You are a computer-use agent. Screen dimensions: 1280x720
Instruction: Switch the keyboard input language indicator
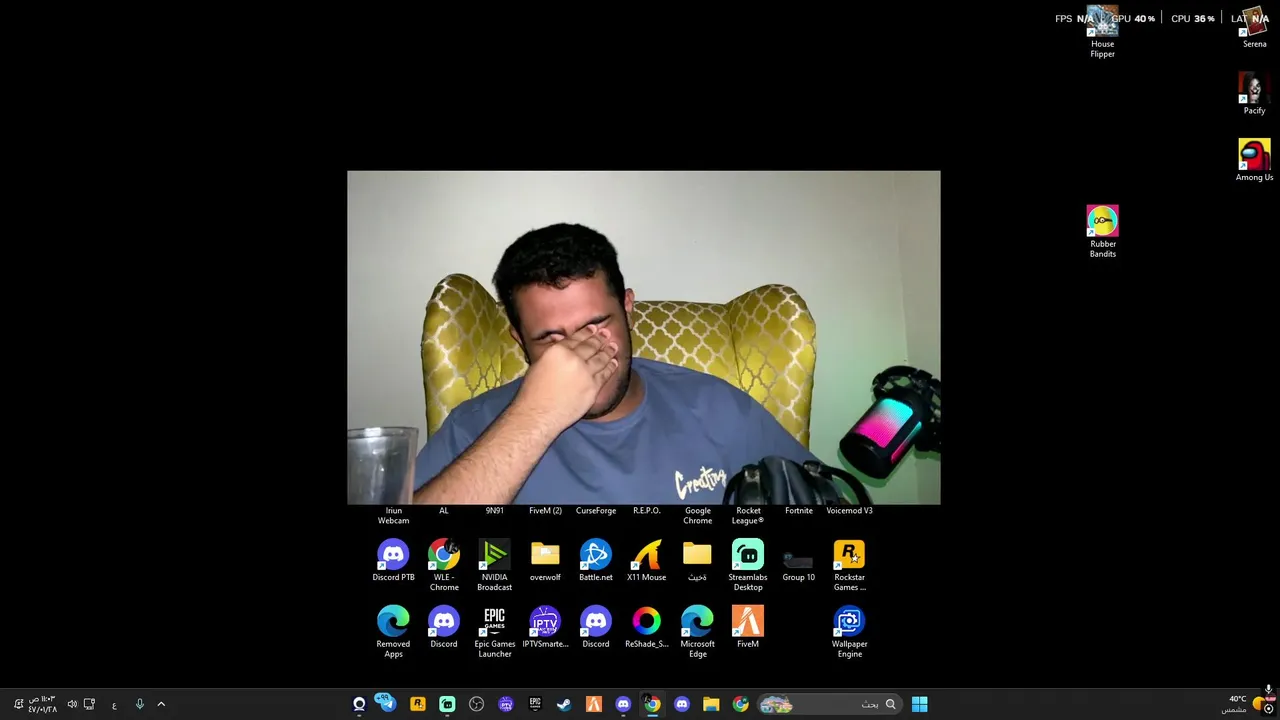point(114,704)
